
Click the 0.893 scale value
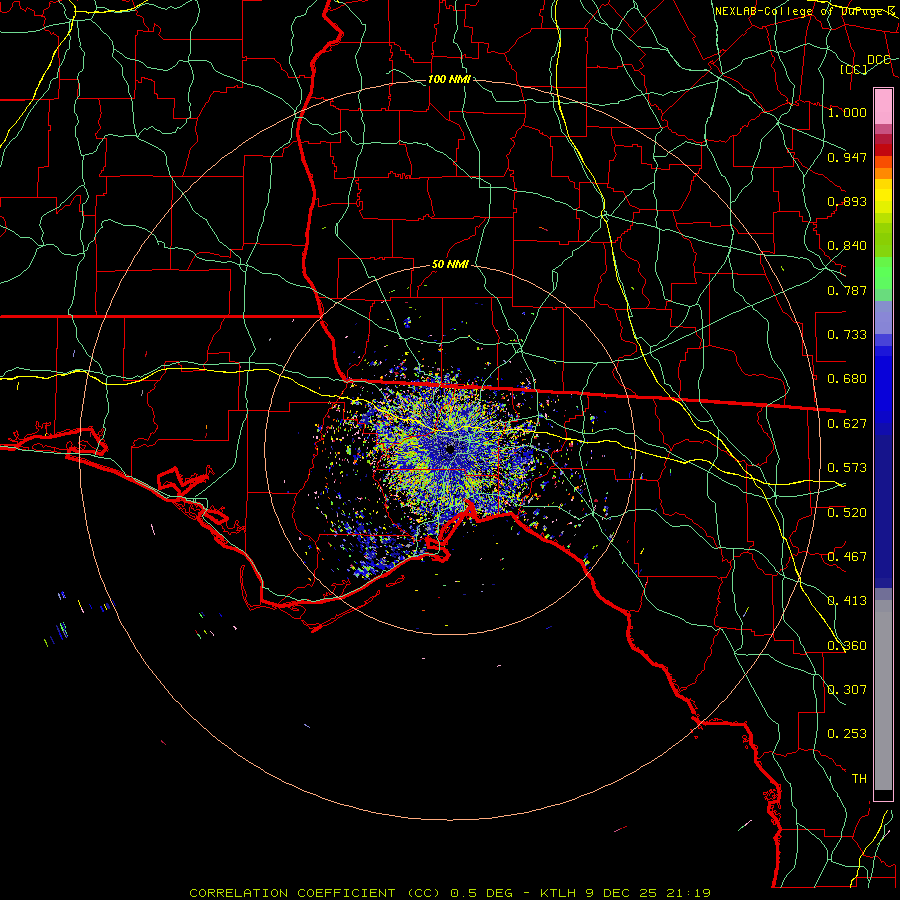point(847,201)
